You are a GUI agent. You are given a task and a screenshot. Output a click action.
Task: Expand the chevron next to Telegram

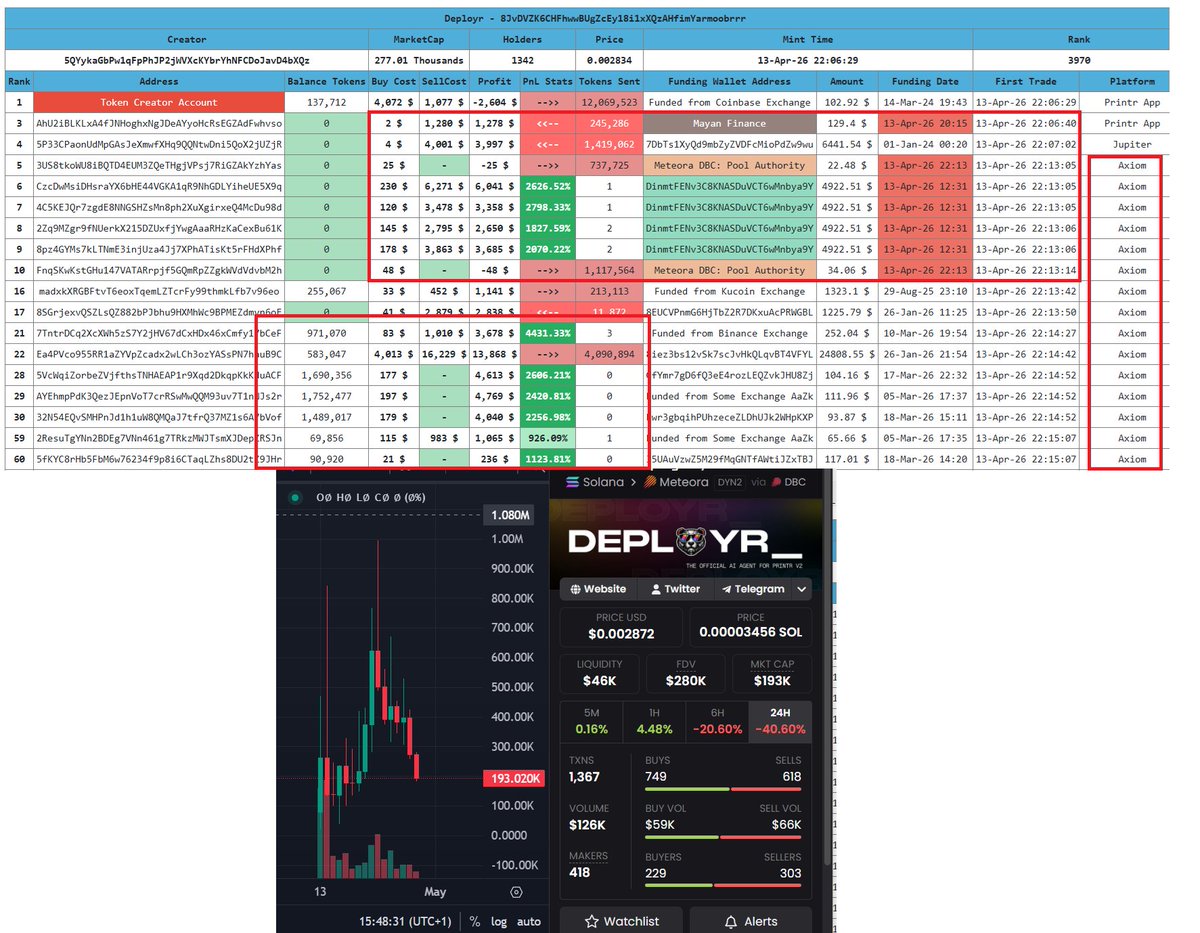pyautogui.click(x=801, y=589)
